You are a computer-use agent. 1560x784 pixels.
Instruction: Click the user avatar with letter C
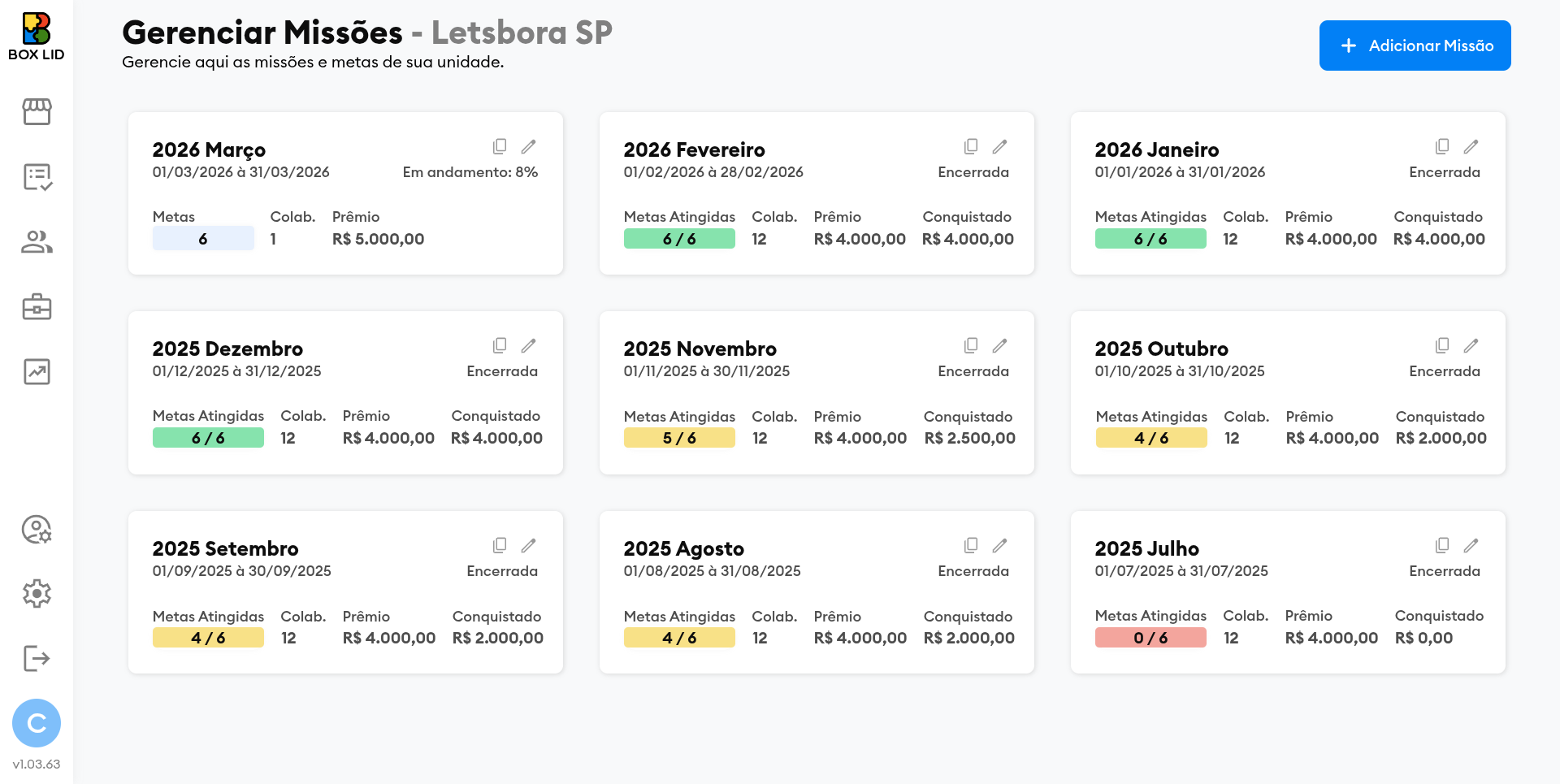[37, 723]
